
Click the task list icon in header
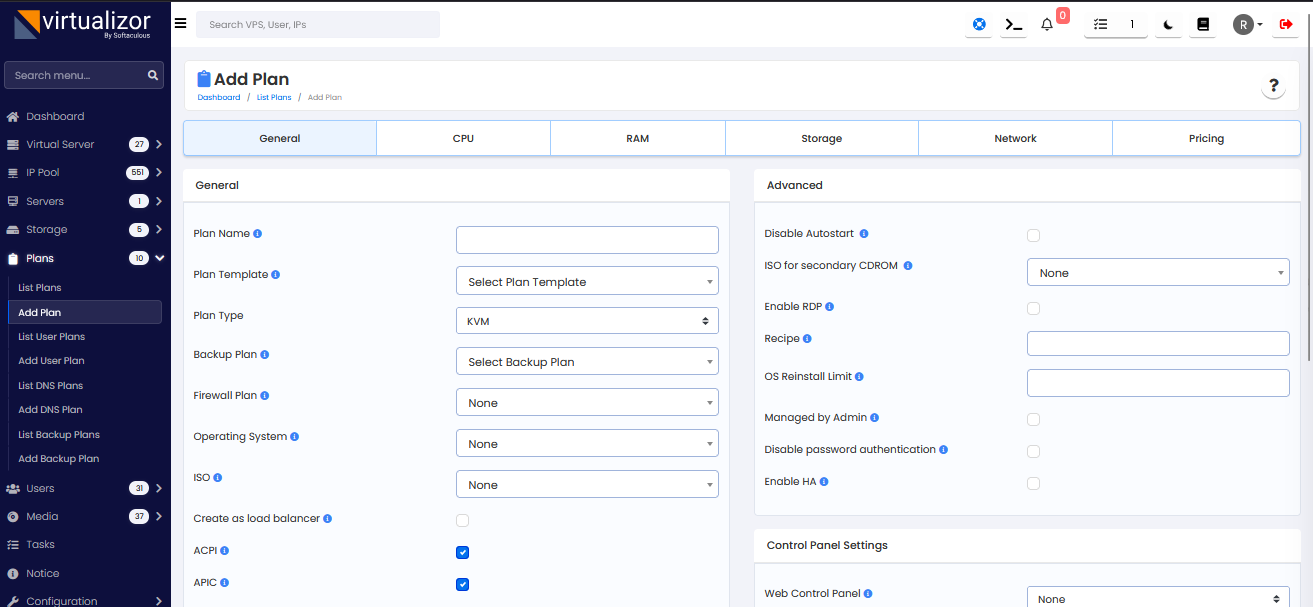[1101, 25]
